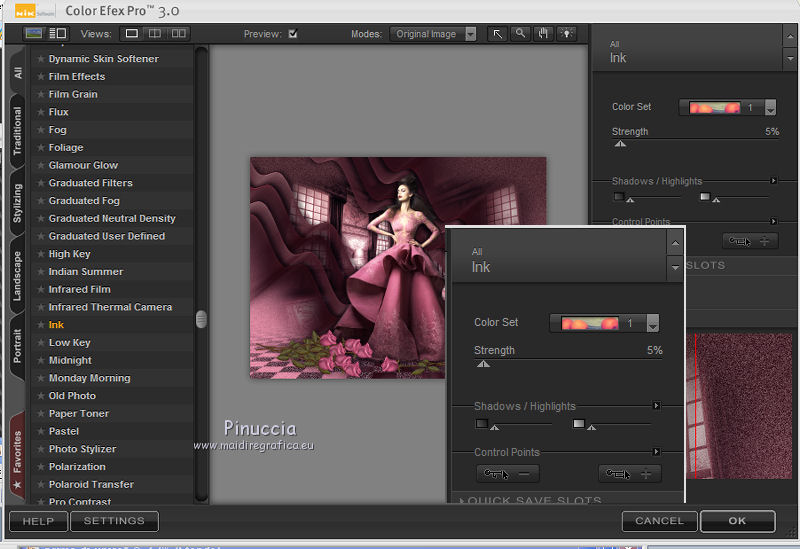Open the Landscape filter category tab
800x549 pixels.
pyautogui.click(x=17, y=277)
